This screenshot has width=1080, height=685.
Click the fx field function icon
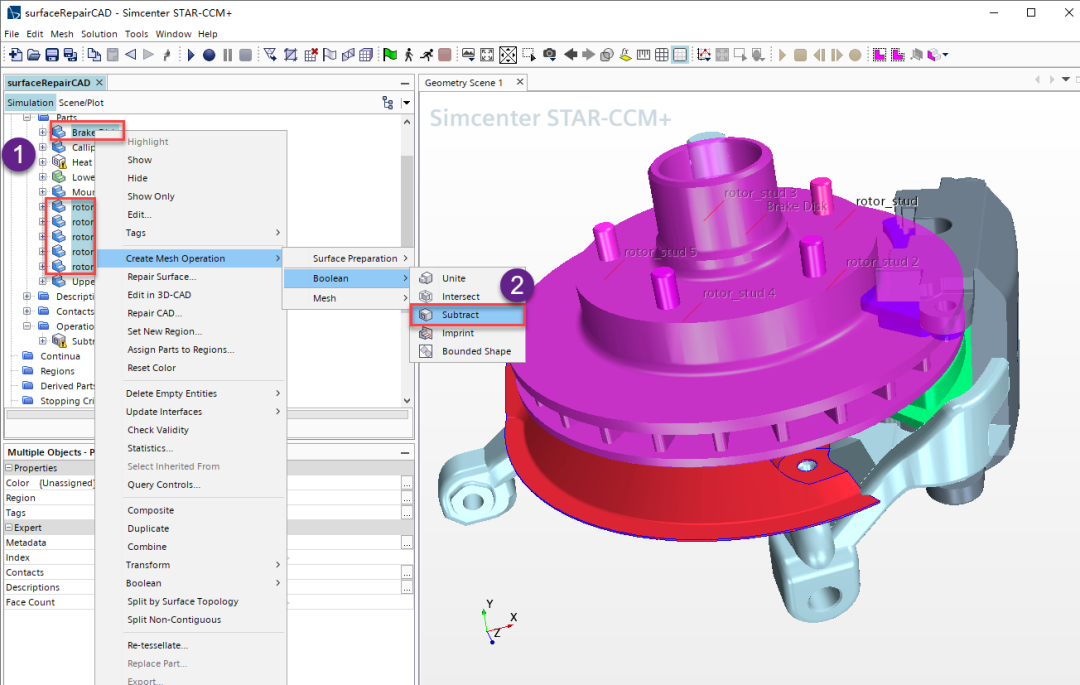[625, 55]
